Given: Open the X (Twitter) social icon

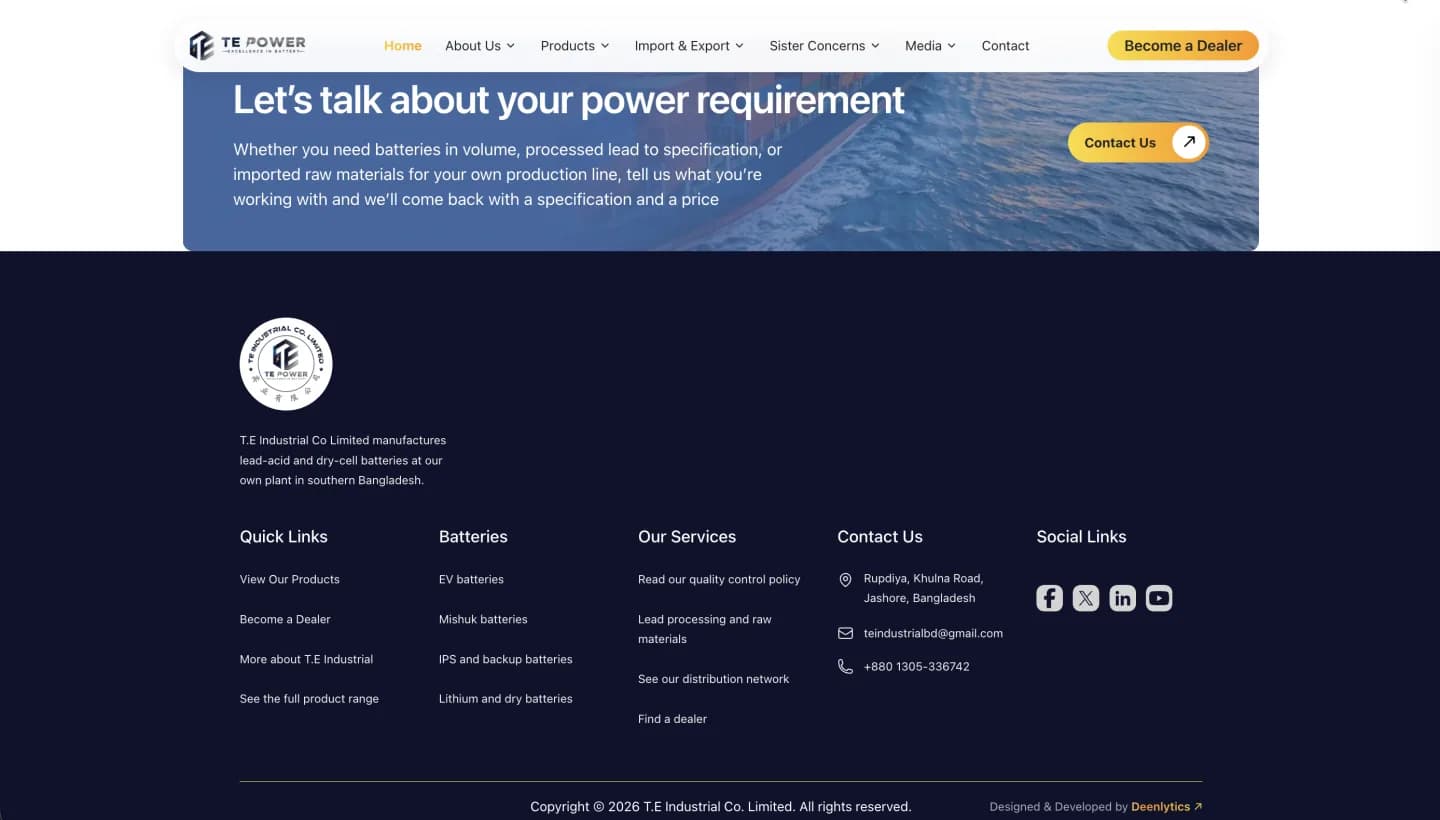Looking at the screenshot, I should click(x=1086, y=598).
